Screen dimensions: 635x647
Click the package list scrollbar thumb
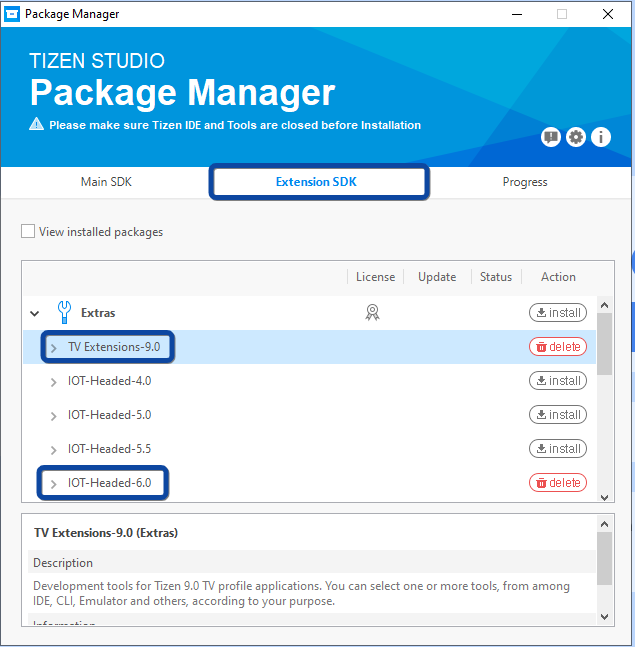click(x=604, y=344)
